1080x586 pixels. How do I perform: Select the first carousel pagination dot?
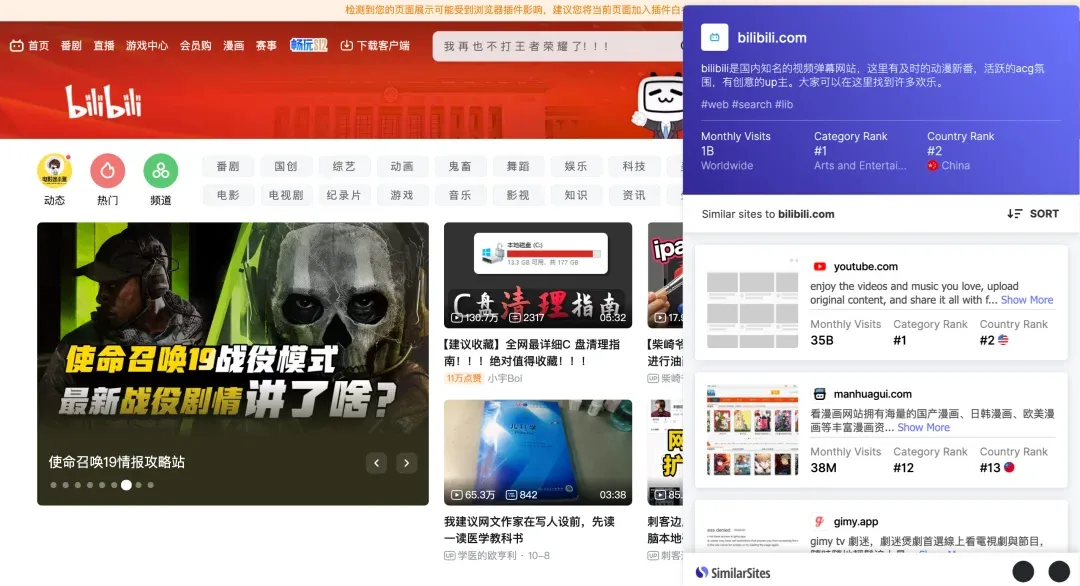coord(54,485)
